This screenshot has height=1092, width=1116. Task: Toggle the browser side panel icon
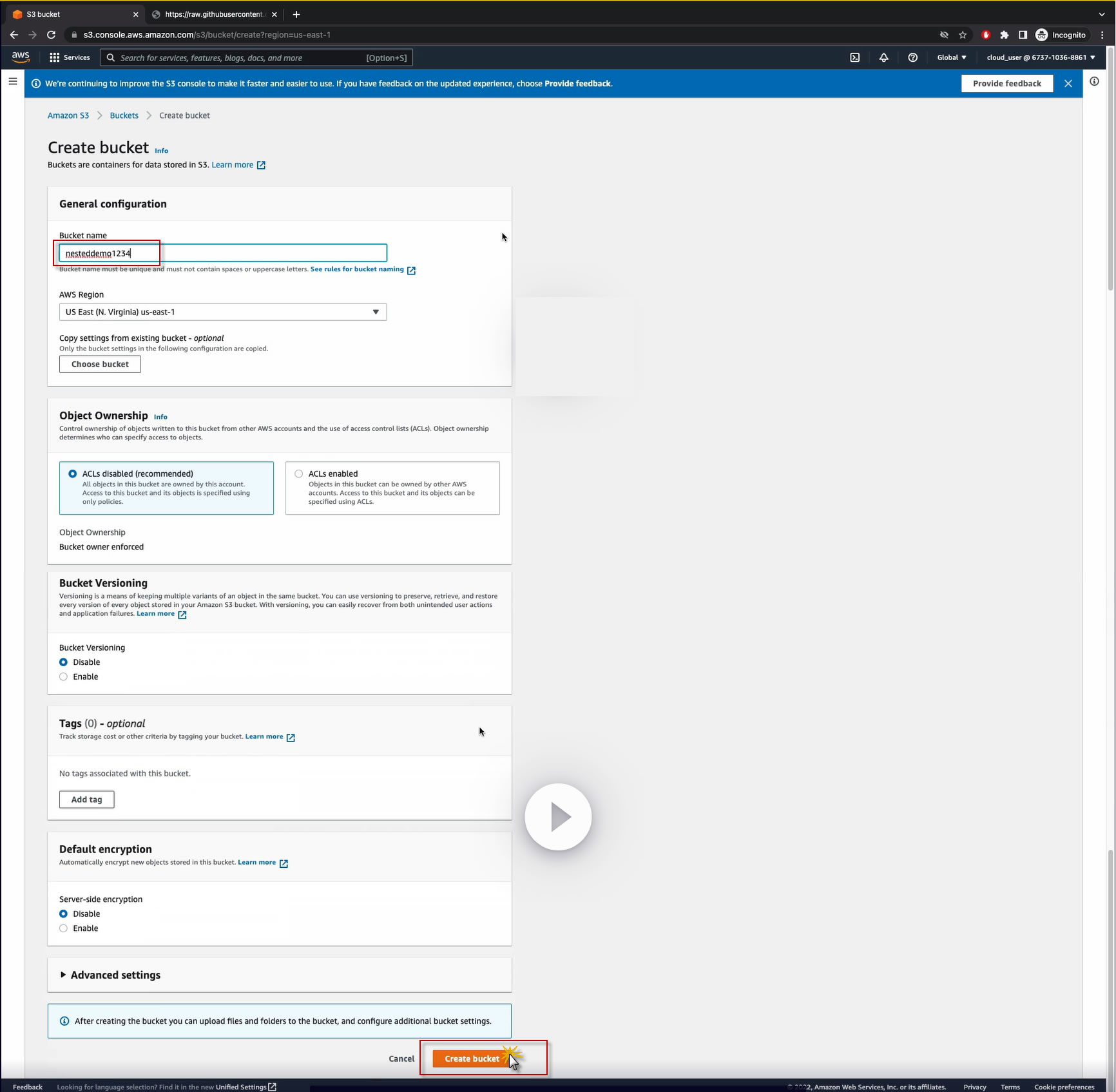pos(1023,35)
